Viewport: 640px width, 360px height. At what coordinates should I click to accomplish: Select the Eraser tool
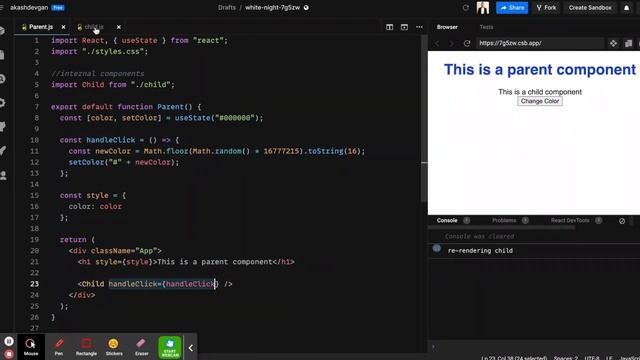pos(142,347)
